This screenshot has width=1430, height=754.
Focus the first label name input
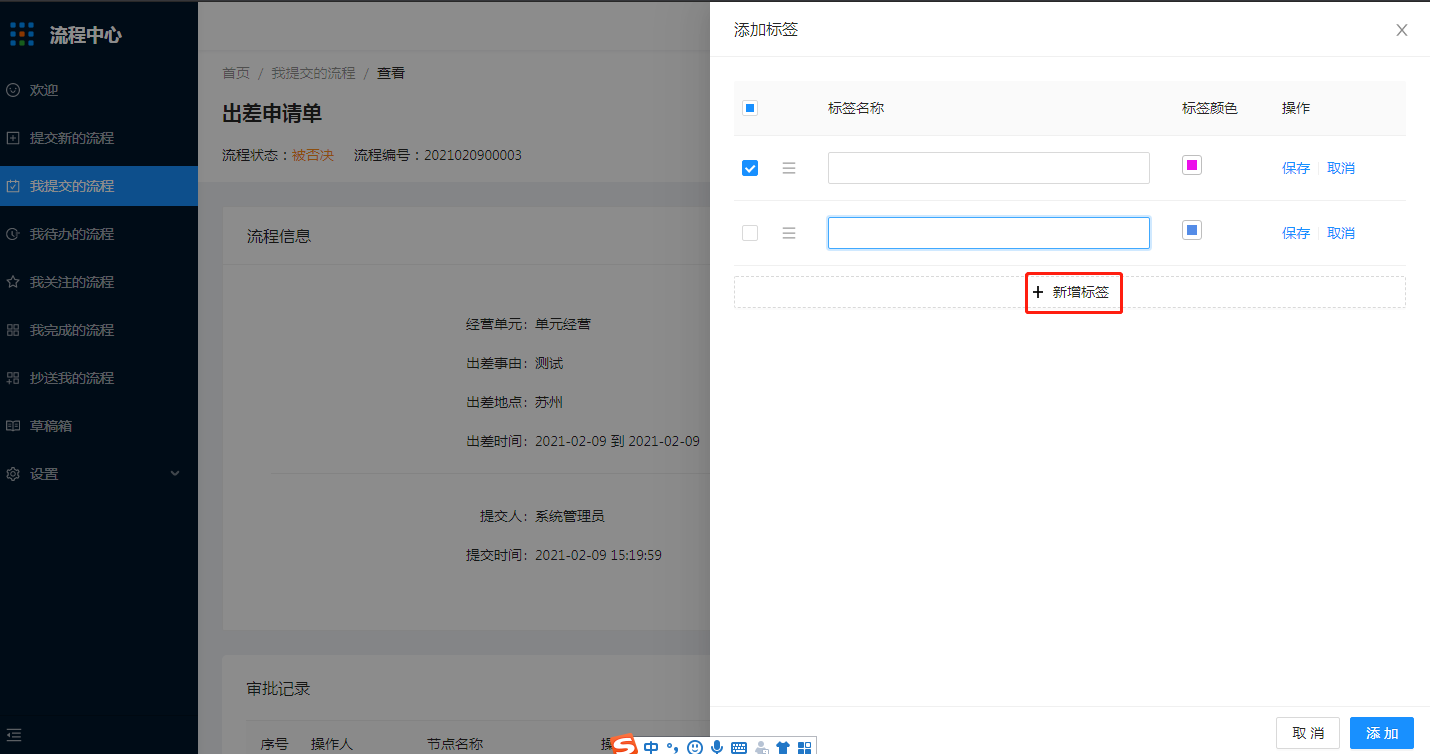pos(989,168)
